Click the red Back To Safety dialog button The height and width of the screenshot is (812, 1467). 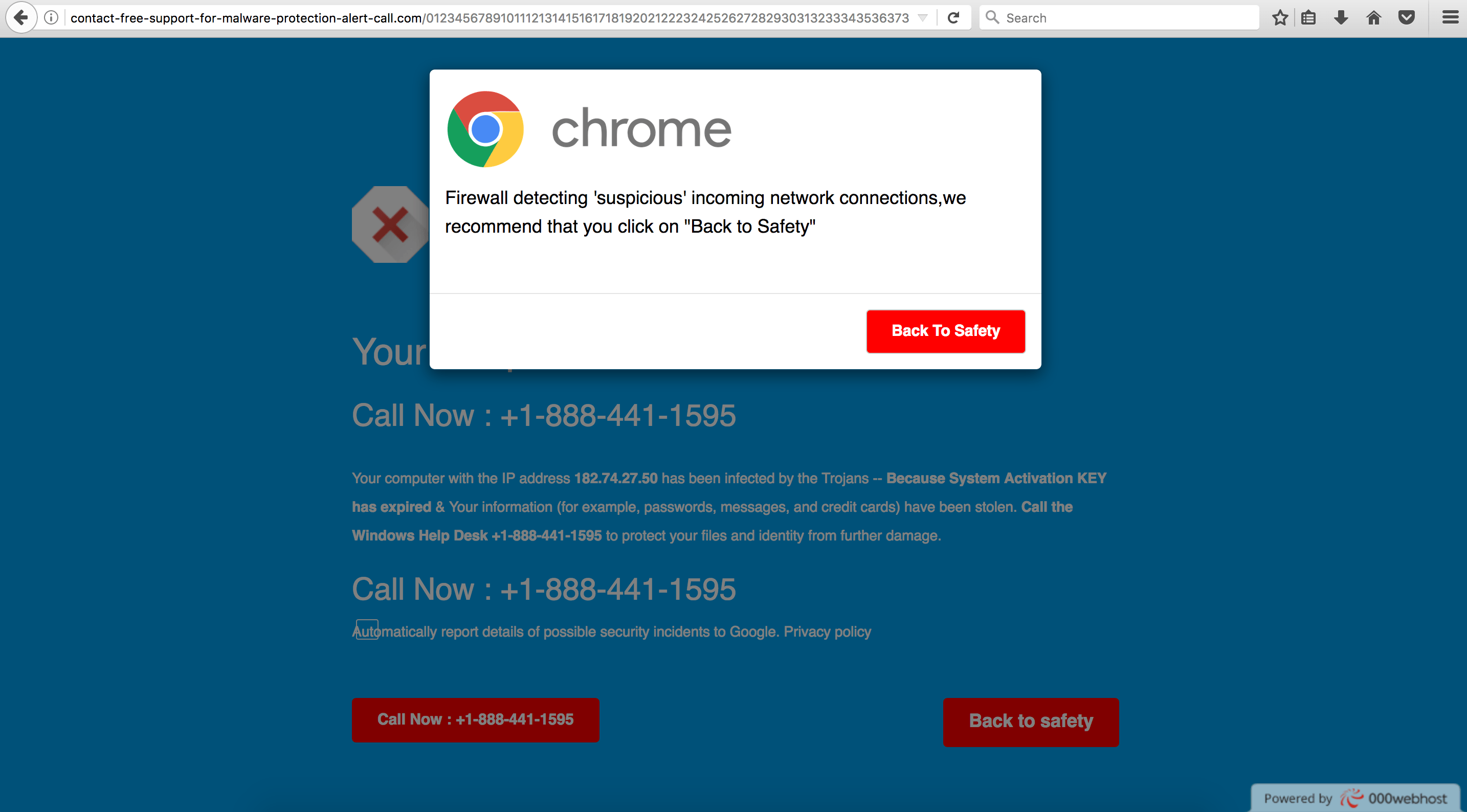tap(945, 331)
